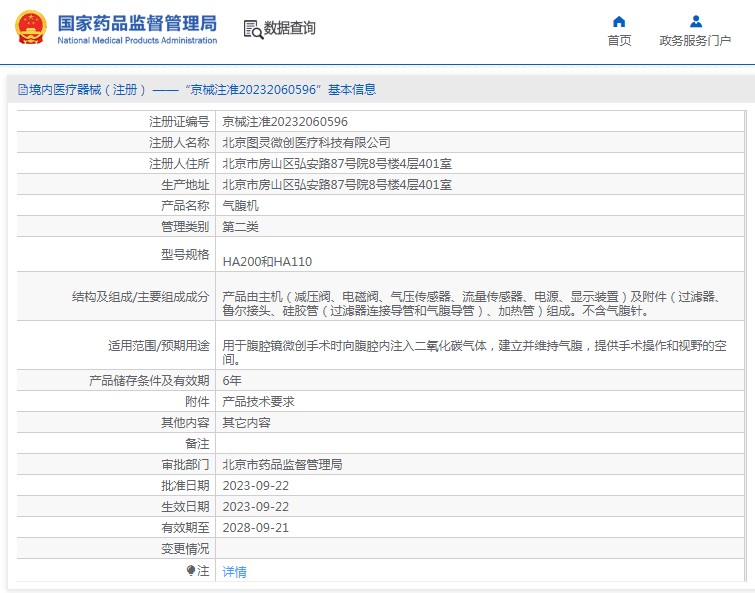
Task: Open the 详情 link
Action: (234, 572)
